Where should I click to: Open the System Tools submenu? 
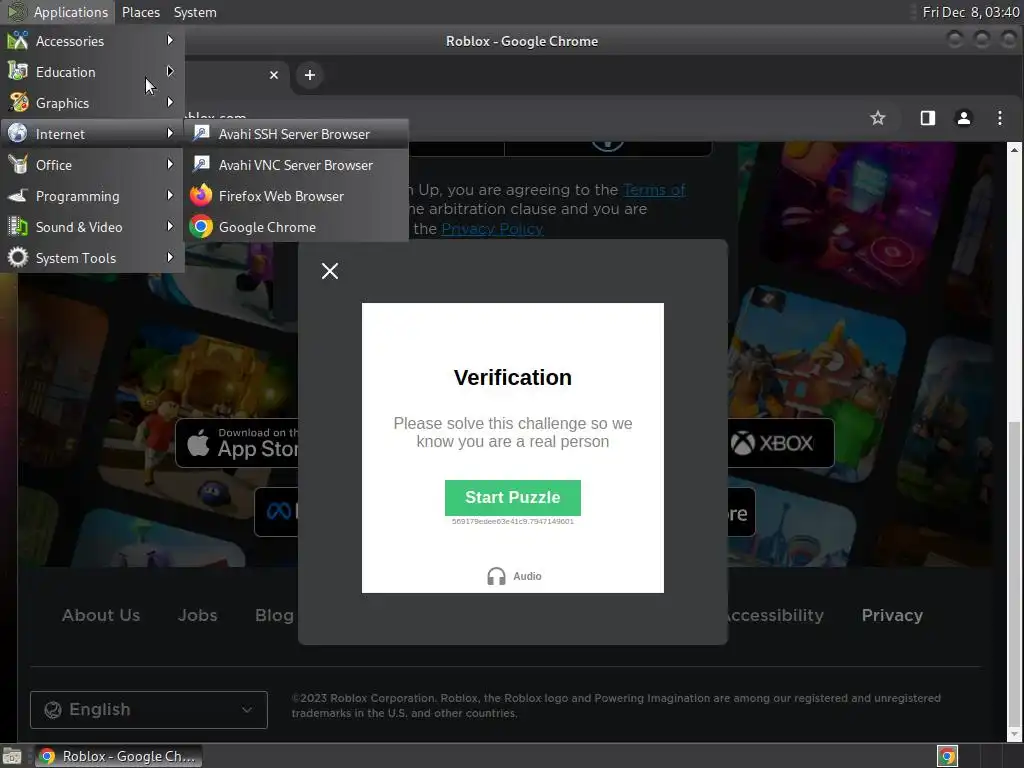point(92,258)
